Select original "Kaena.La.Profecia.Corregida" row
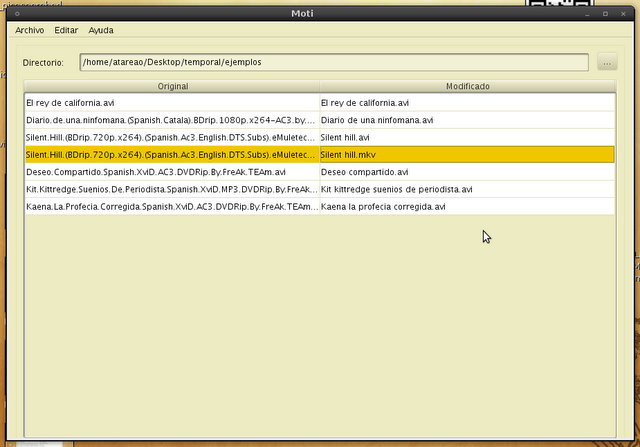The width and height of the screenshot is (640, 447). pyautogui.click(x=172, y=207)
